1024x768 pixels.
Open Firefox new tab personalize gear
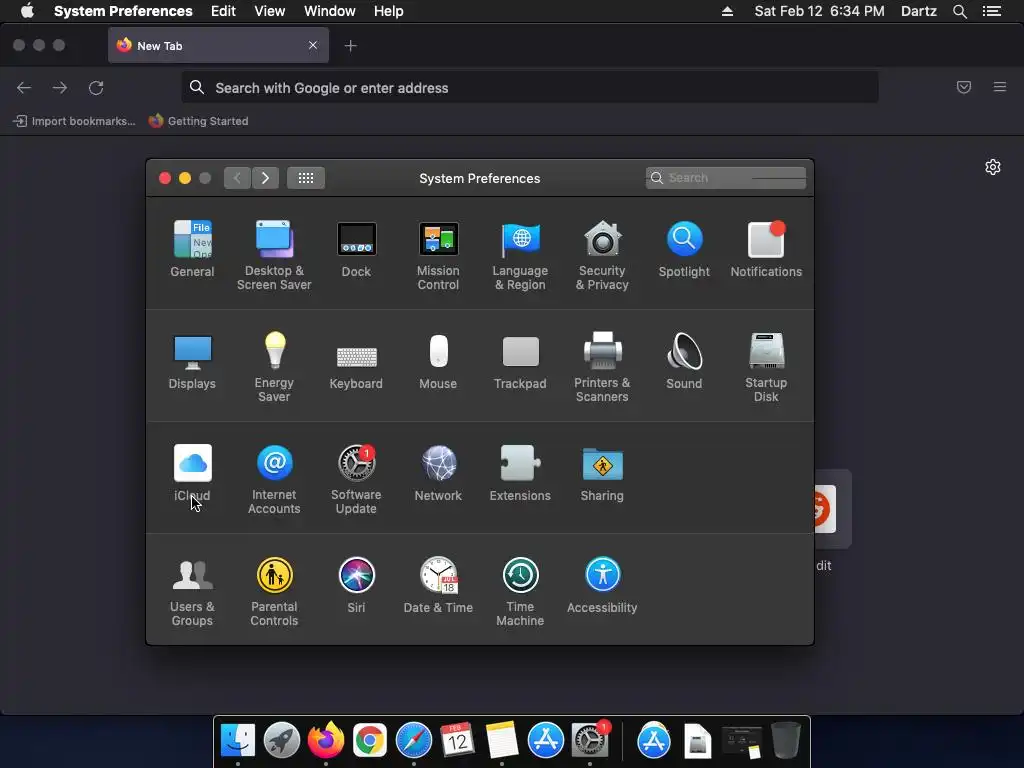pyautogui.click(x=993, y=167)
